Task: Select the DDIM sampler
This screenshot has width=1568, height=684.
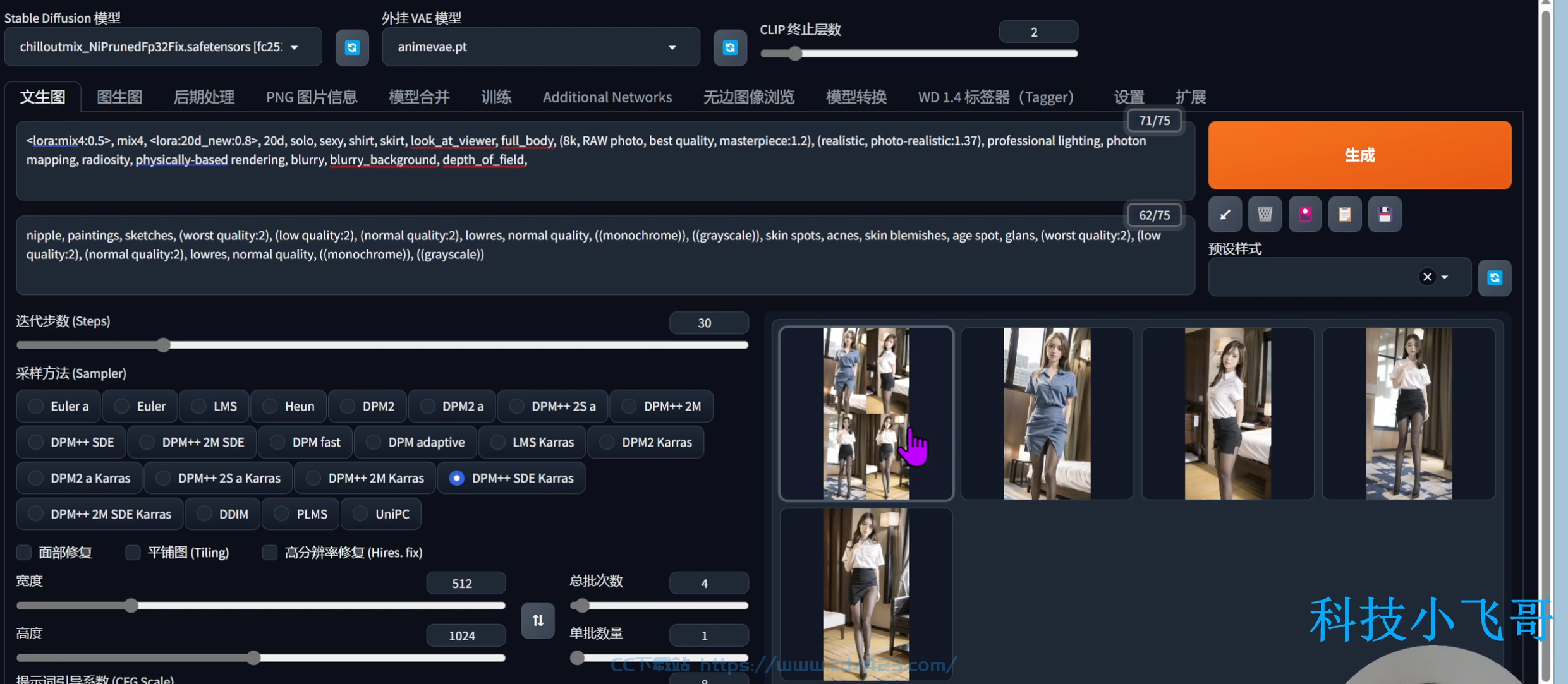Action: coord(222,514)
